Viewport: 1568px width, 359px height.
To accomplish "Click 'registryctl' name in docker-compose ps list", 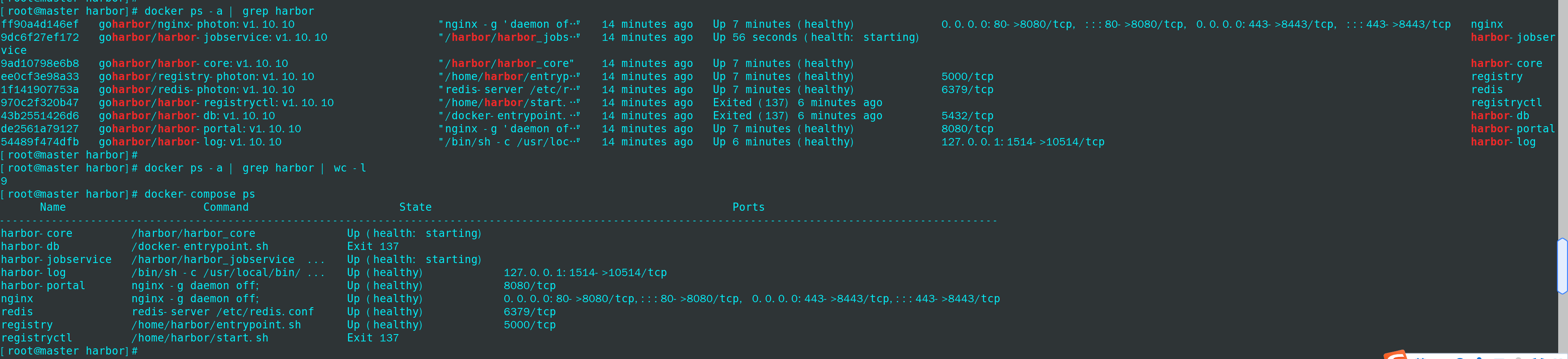I will (36, 338).
